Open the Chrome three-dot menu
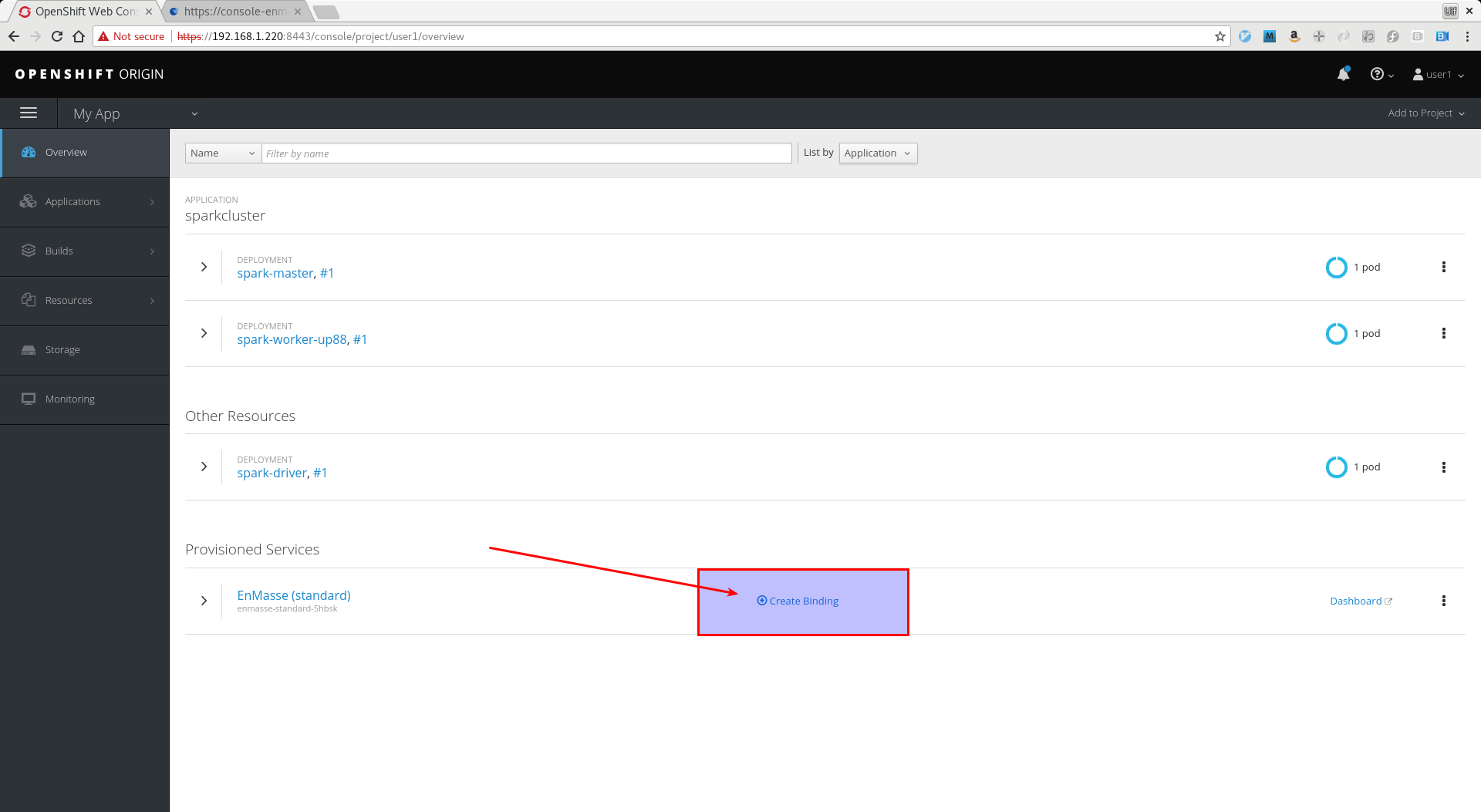 [1468, 36]
